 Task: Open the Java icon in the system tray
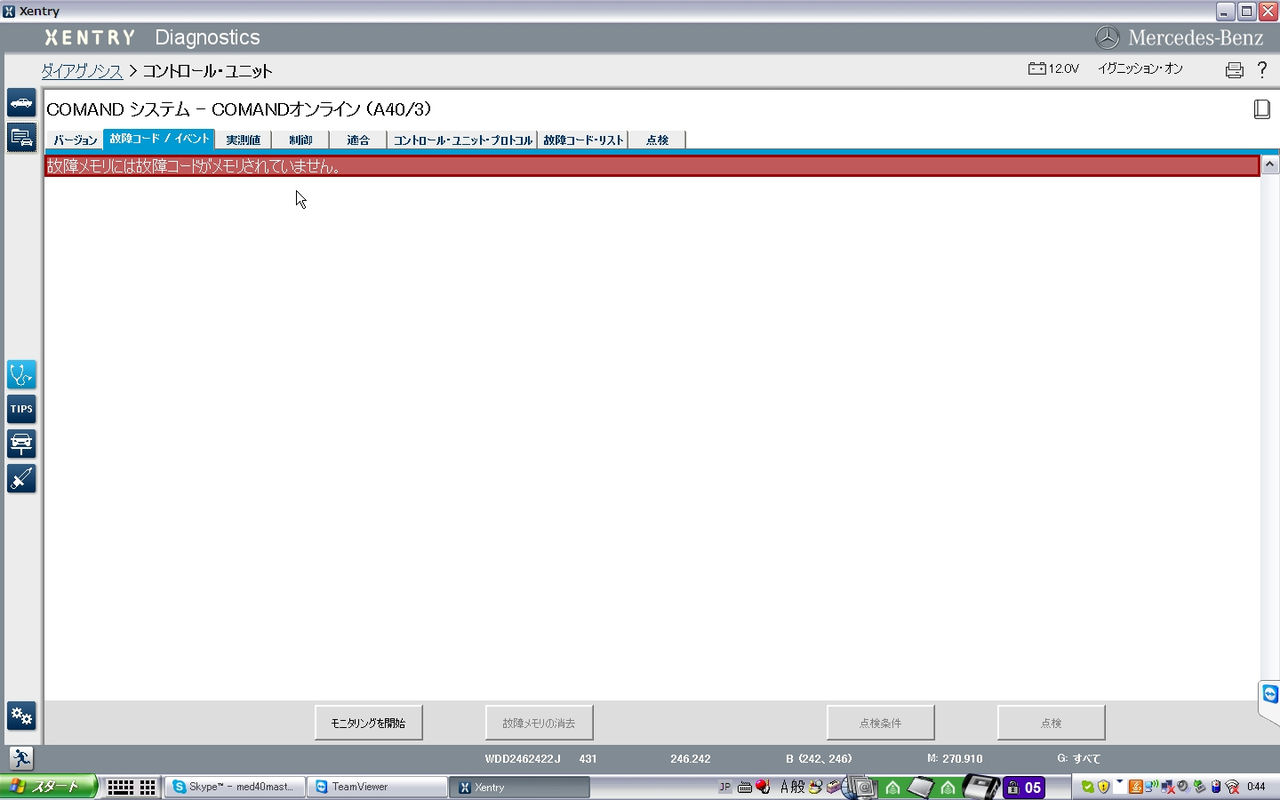[1135, 787]
